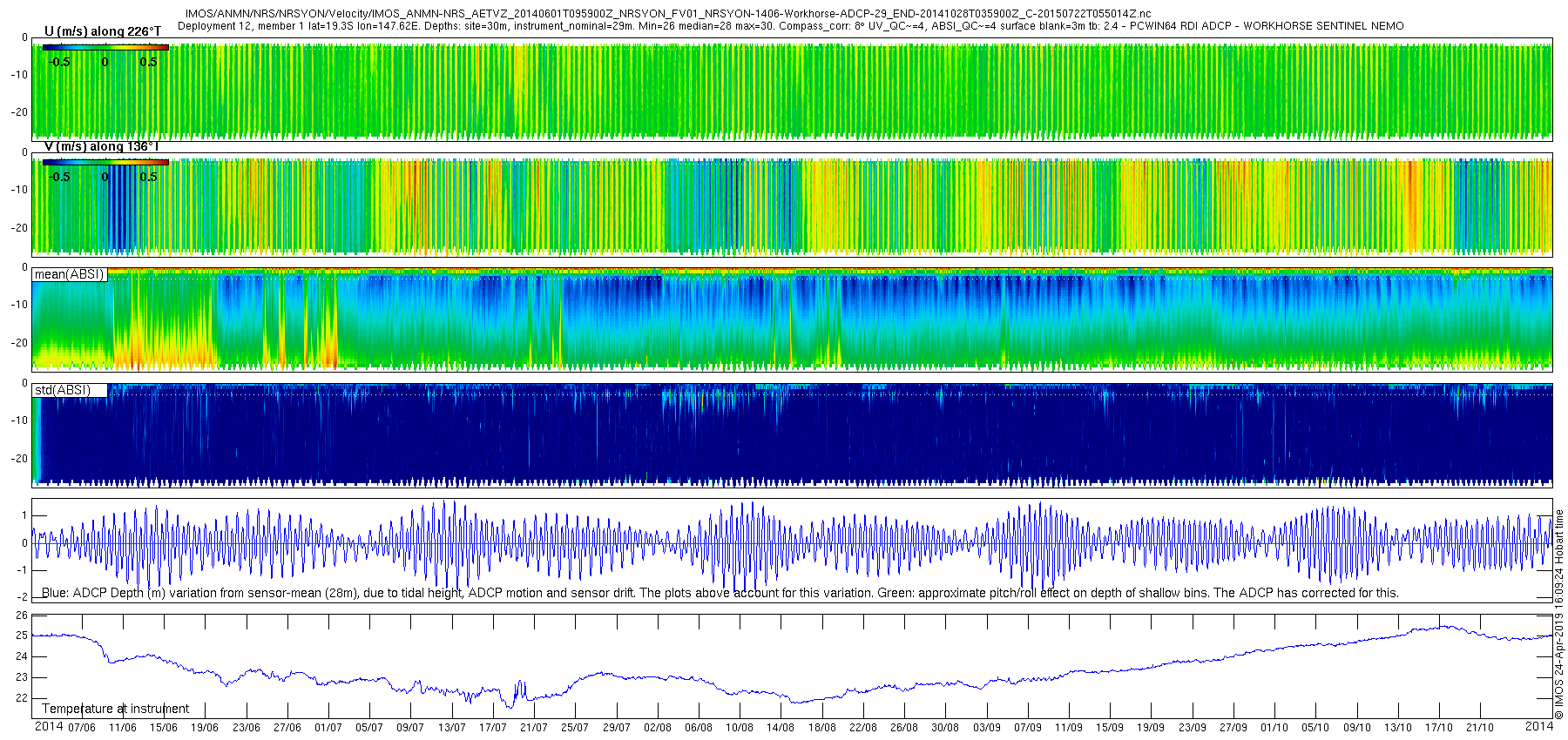
Task: Click the 01/07 date tick label
Action: (x=328, y=728)
